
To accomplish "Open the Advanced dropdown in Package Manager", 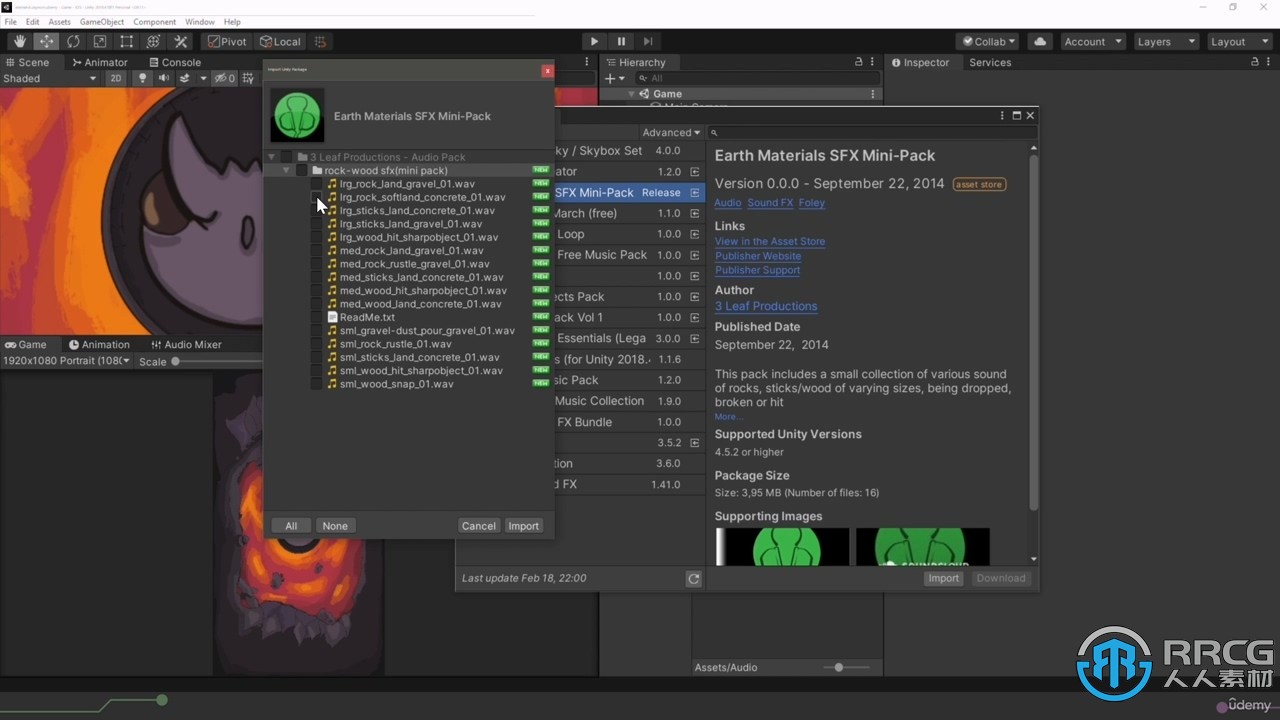I will click(671, 132).
